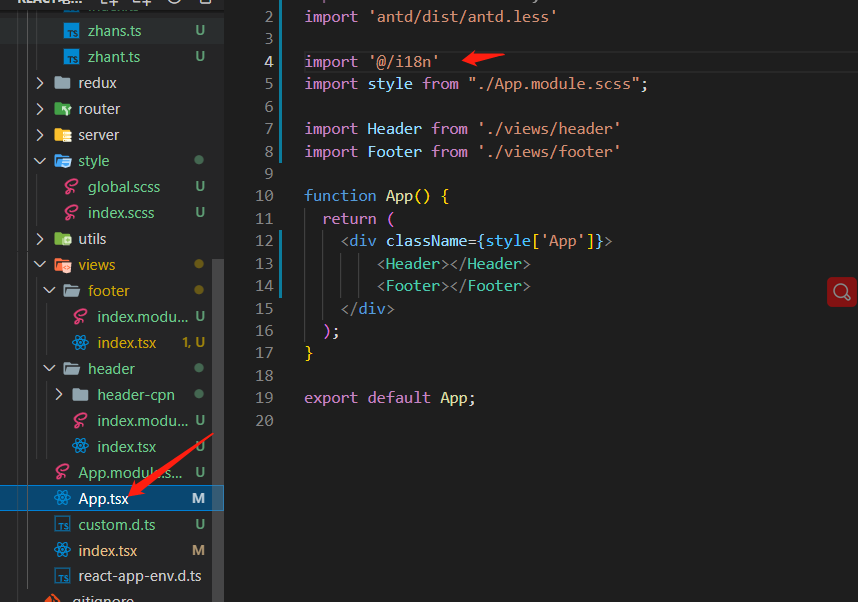
Task: Click TypeScript icon beside zhant.ts
Action: [72, 57]
